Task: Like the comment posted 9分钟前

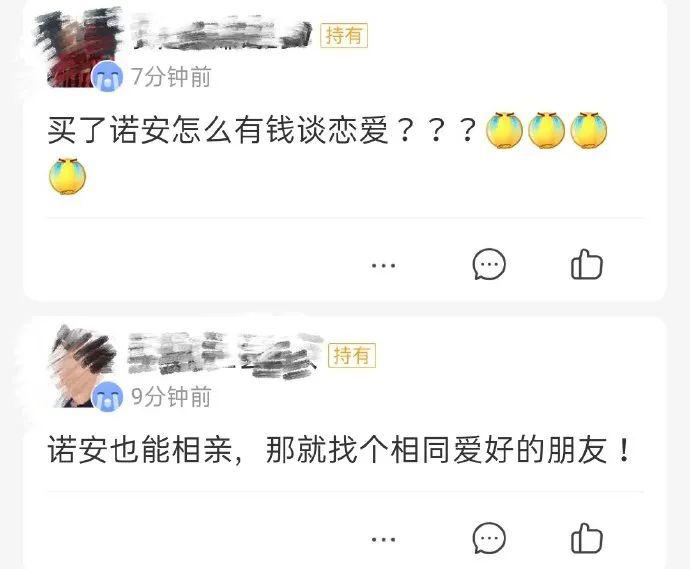Action: [587, 538]
